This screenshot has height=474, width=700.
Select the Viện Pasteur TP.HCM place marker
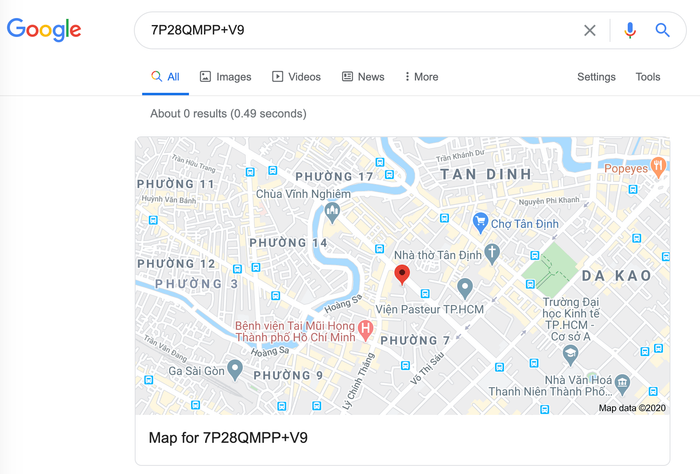tap(465, 288)
